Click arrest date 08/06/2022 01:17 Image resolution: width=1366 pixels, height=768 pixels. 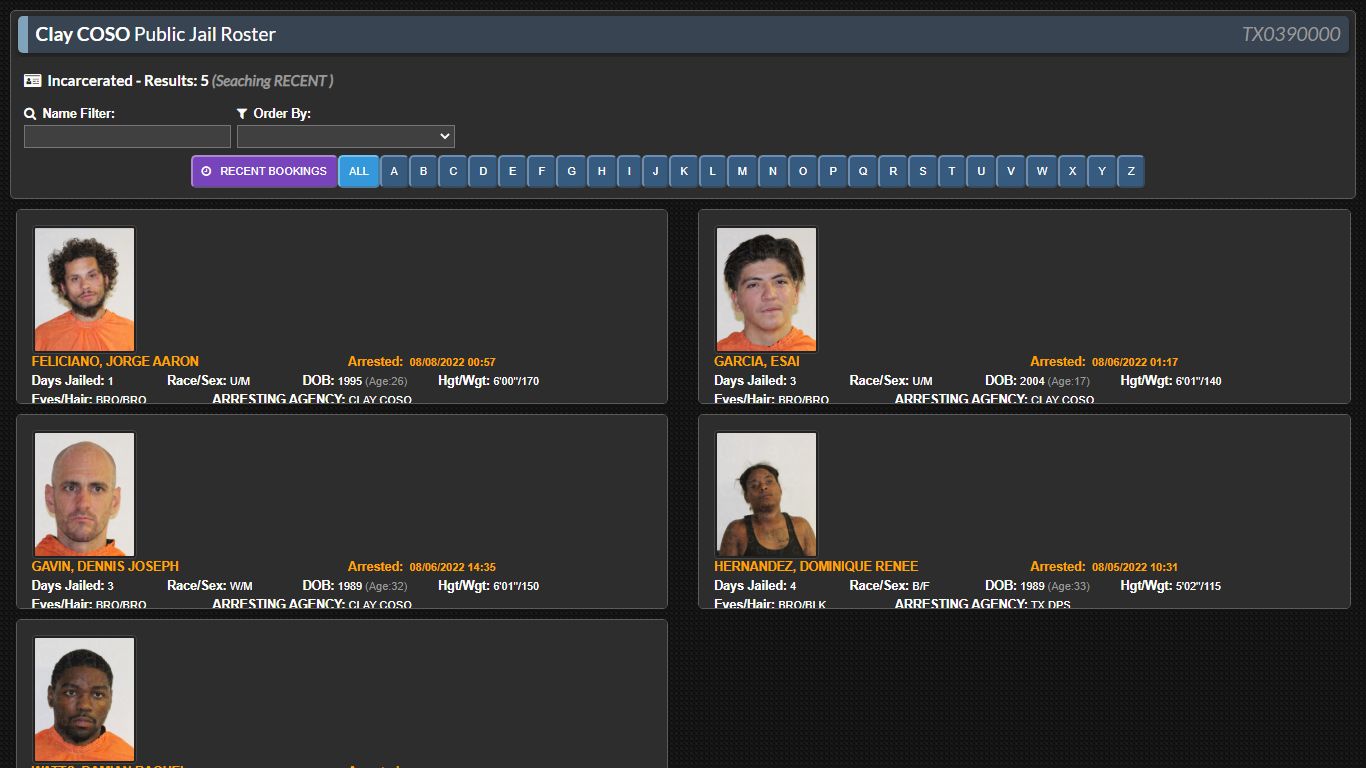click(1135, 362)
